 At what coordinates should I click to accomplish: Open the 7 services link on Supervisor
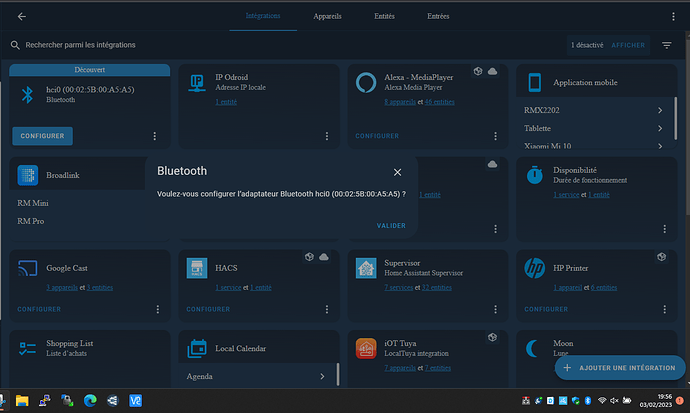[398, 288]
